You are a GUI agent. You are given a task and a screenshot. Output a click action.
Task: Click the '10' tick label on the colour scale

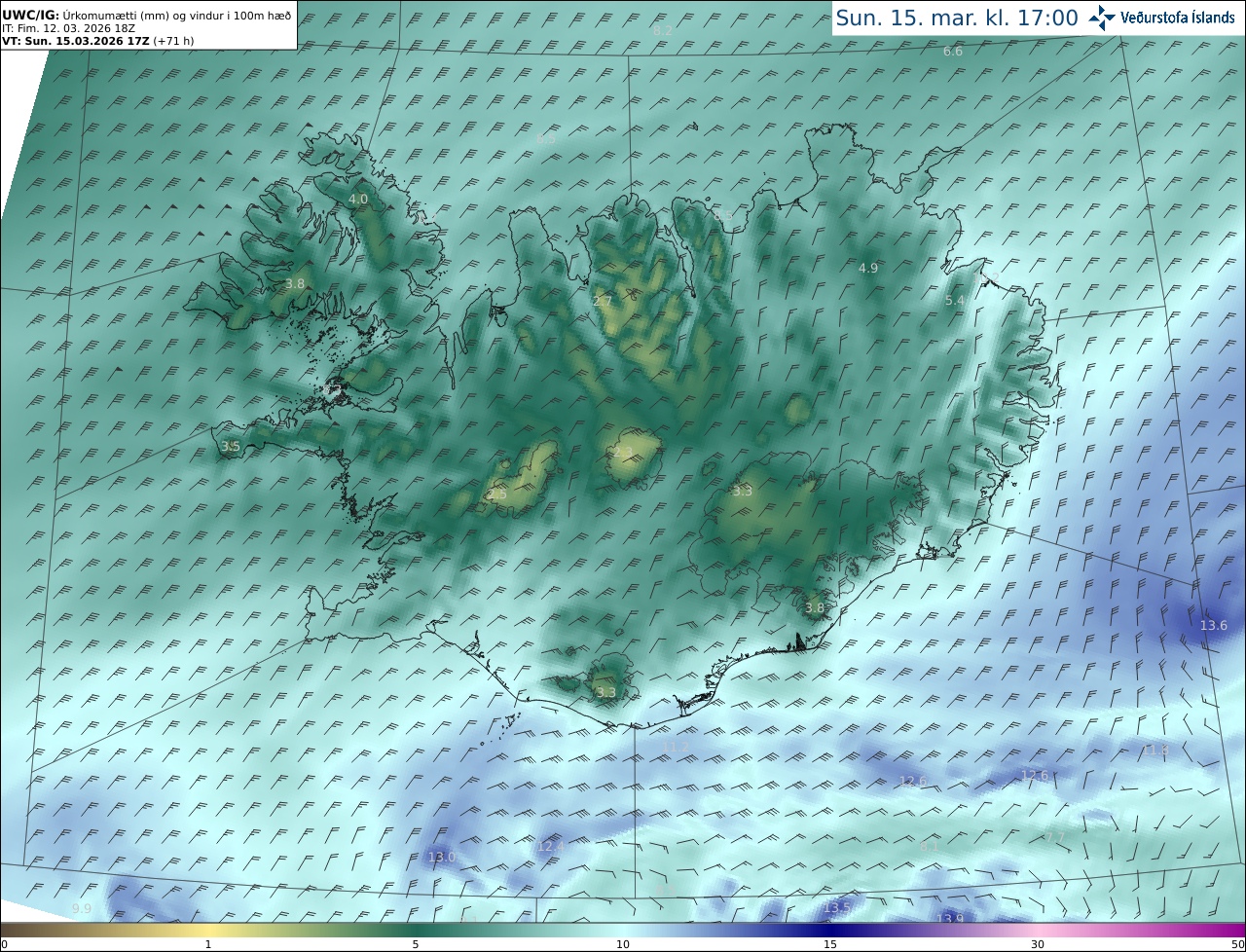(x=623, y=944)
